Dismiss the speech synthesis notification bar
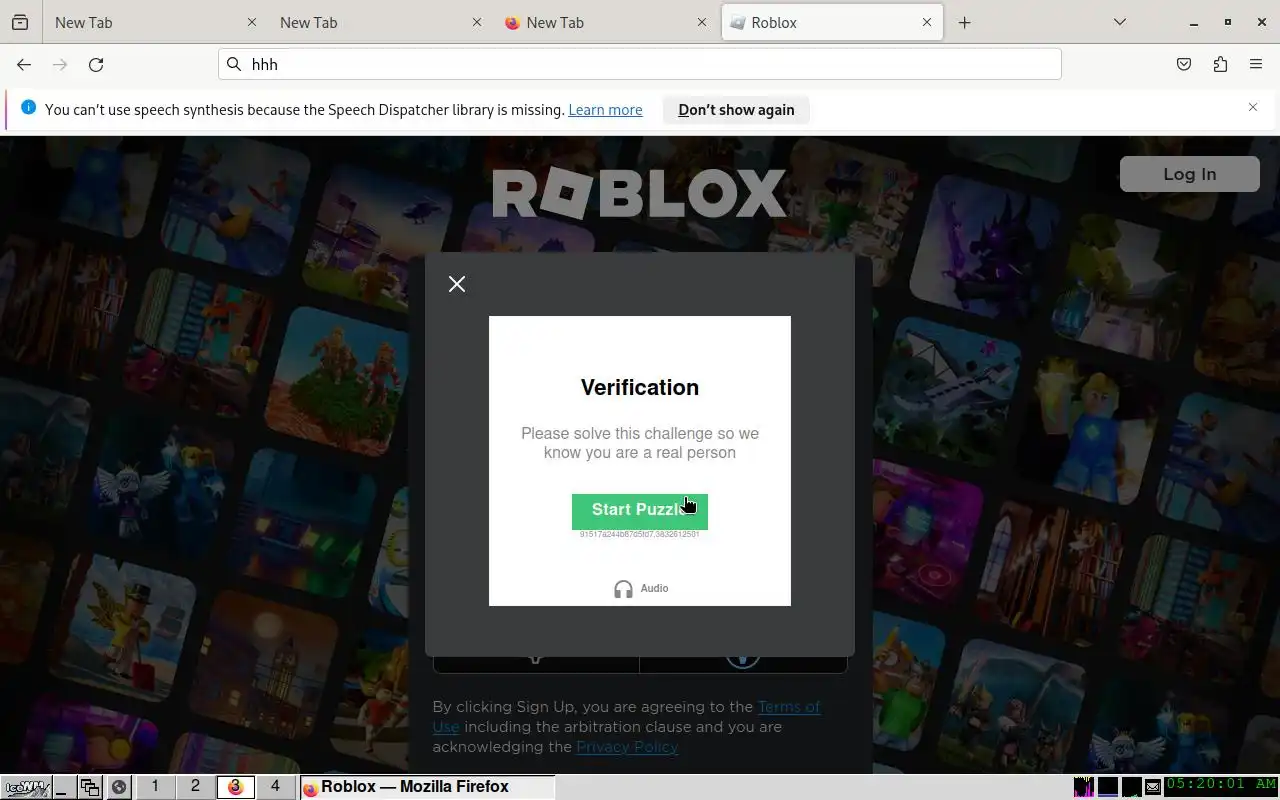This screenshot has height=800, width=1280. click(x=1252, y=107)
